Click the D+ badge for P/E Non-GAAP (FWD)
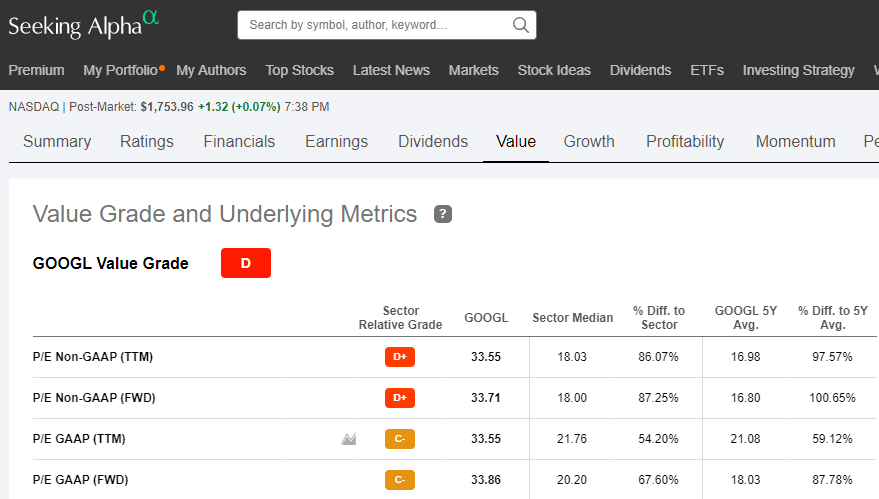The image size is (879, 499). 400,398
